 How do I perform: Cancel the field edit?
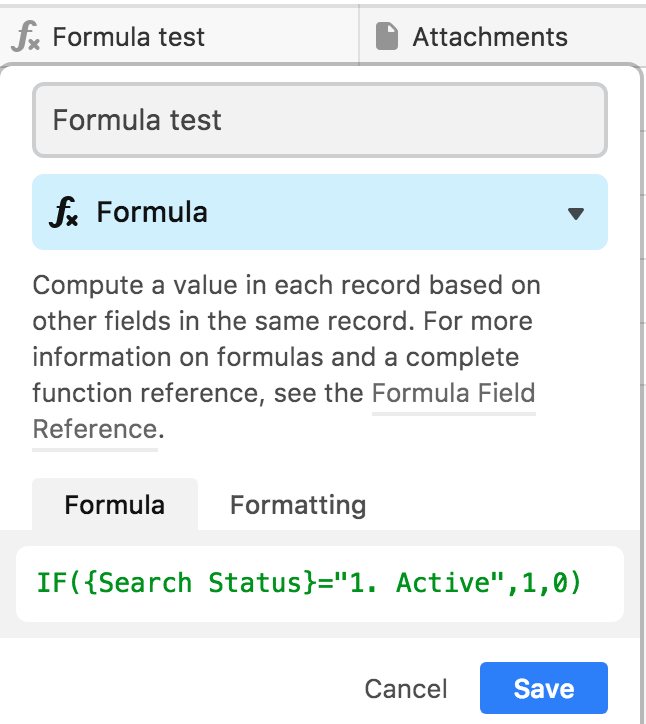406,688
